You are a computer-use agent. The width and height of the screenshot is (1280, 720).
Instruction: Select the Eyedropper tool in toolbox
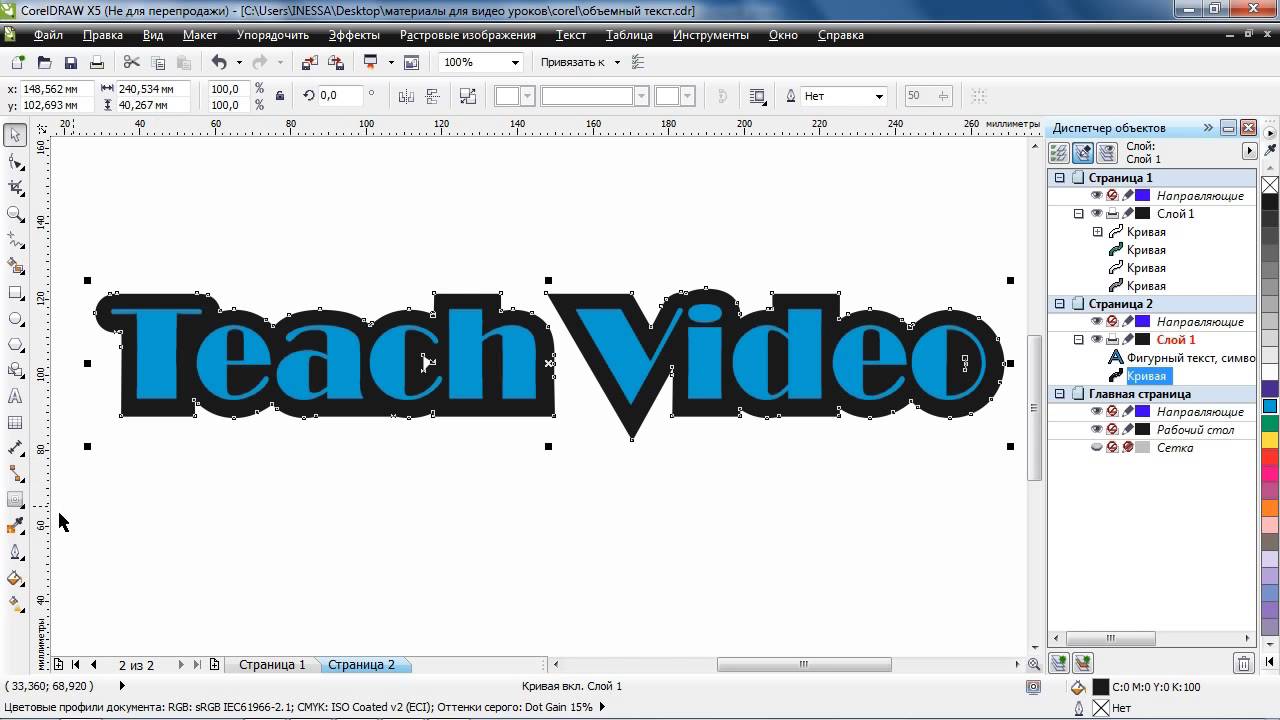15,526
